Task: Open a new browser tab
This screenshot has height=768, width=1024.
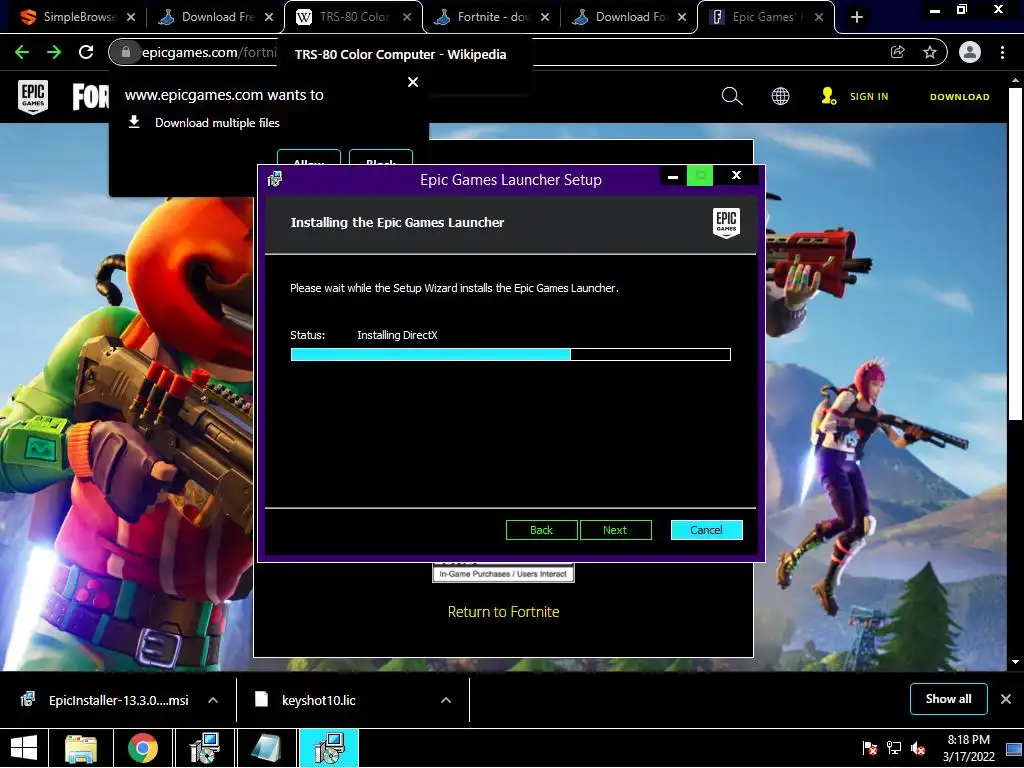Action: point(857,17)
